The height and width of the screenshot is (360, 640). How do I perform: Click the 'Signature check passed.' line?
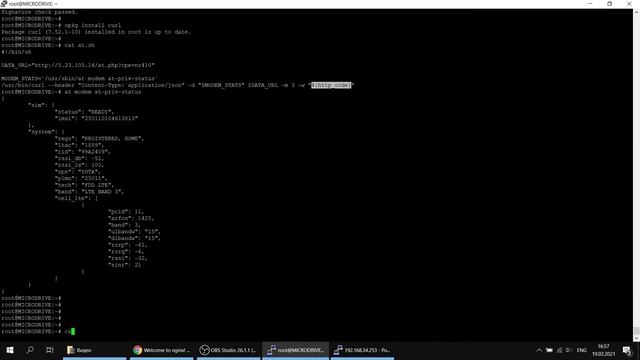pos(39,12)
